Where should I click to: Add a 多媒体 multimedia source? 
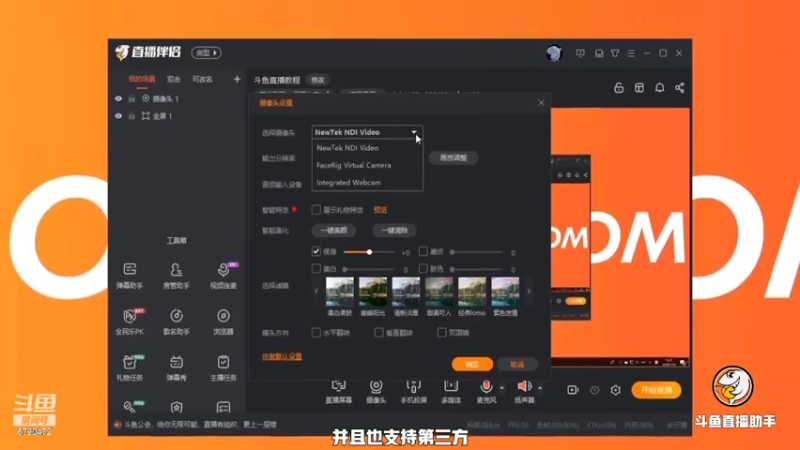451,392
